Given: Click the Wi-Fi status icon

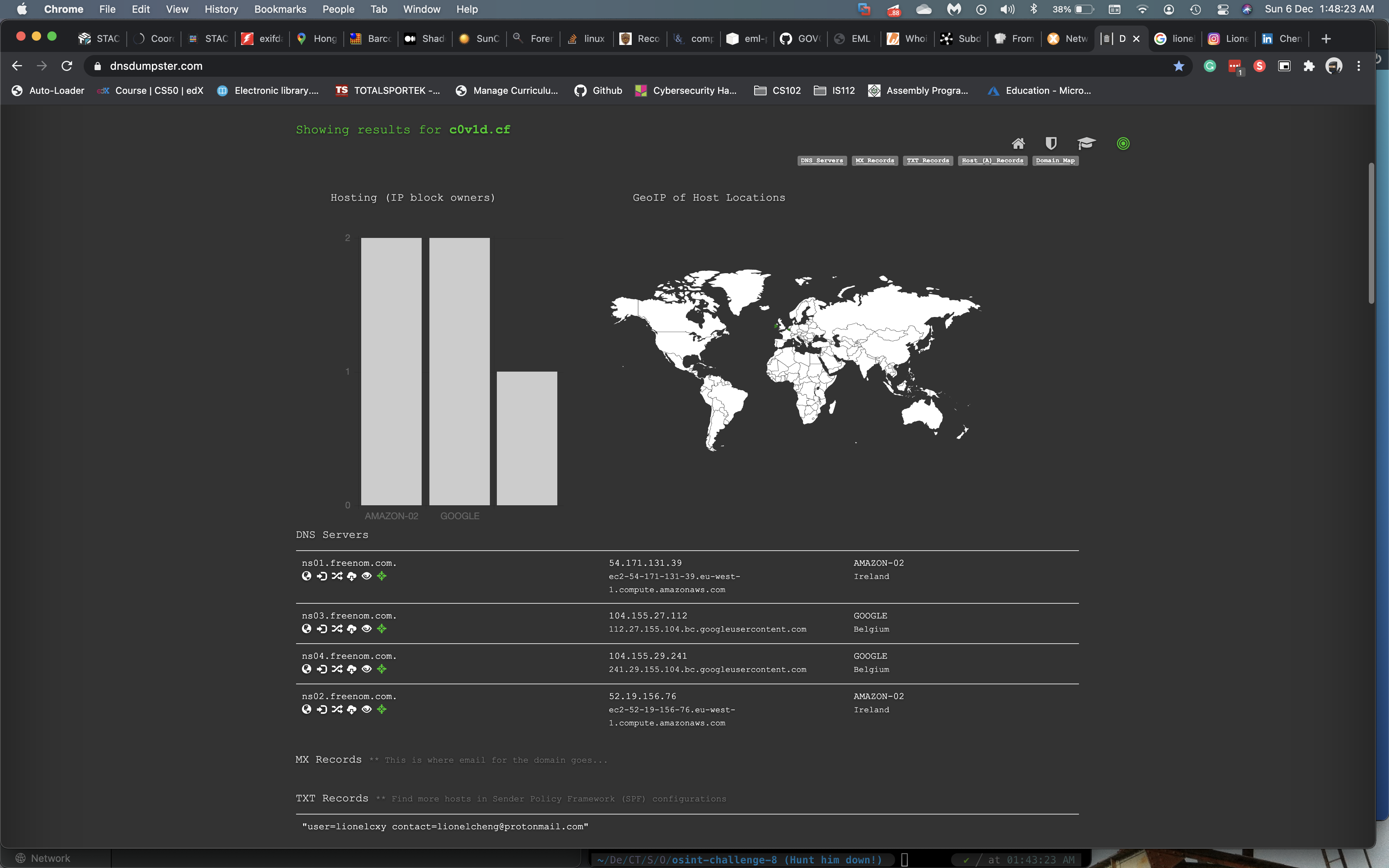Looking at the screenshot, I should [x=1142, y=9].
